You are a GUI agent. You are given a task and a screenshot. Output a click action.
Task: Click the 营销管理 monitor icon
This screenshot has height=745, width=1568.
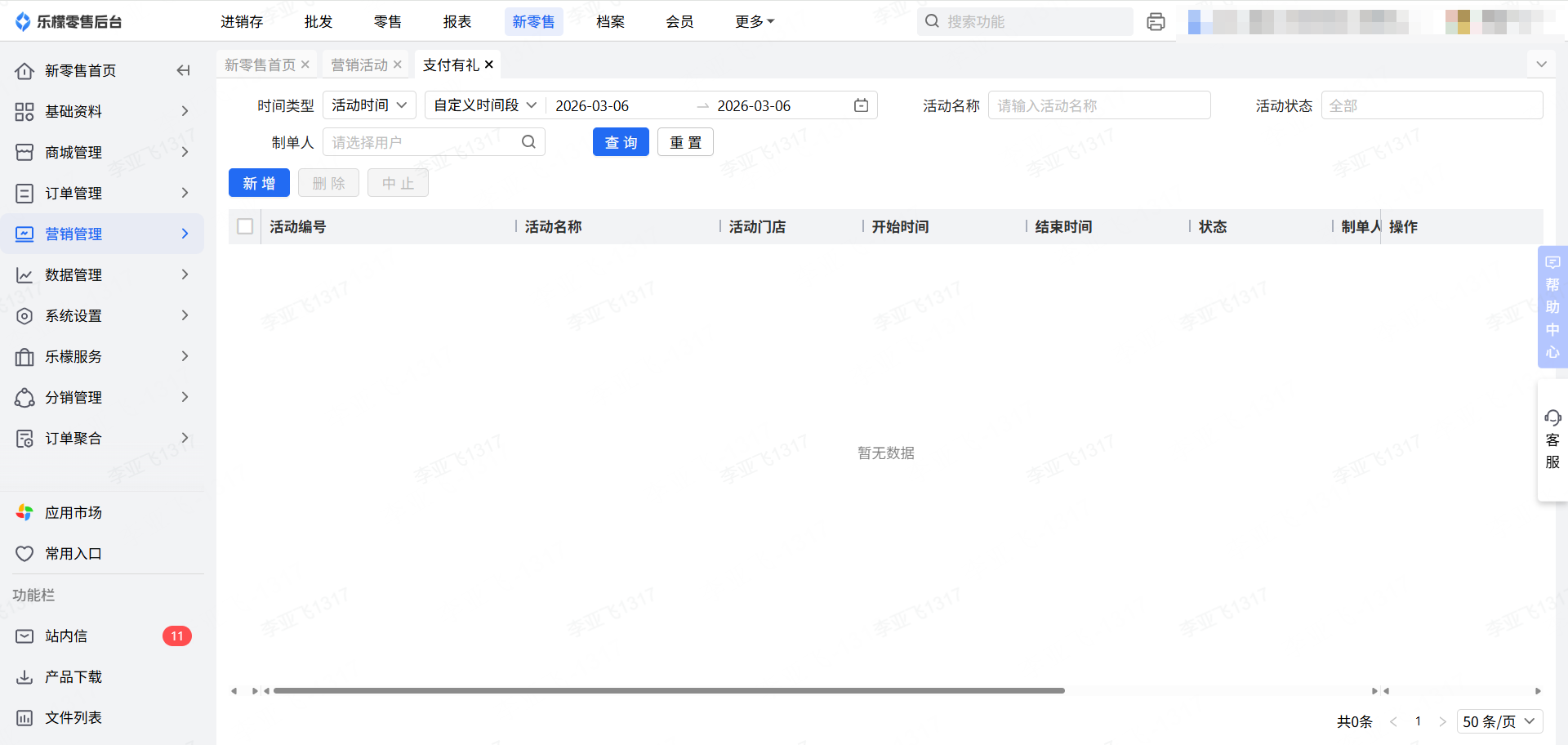24,234
